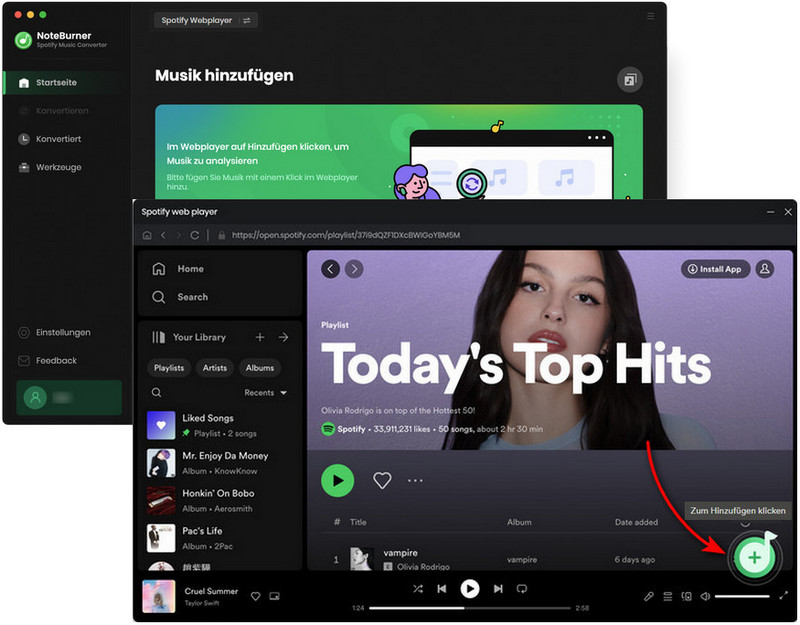
Task: Create playlist with library plus icon
Action: tap(260, 337)
